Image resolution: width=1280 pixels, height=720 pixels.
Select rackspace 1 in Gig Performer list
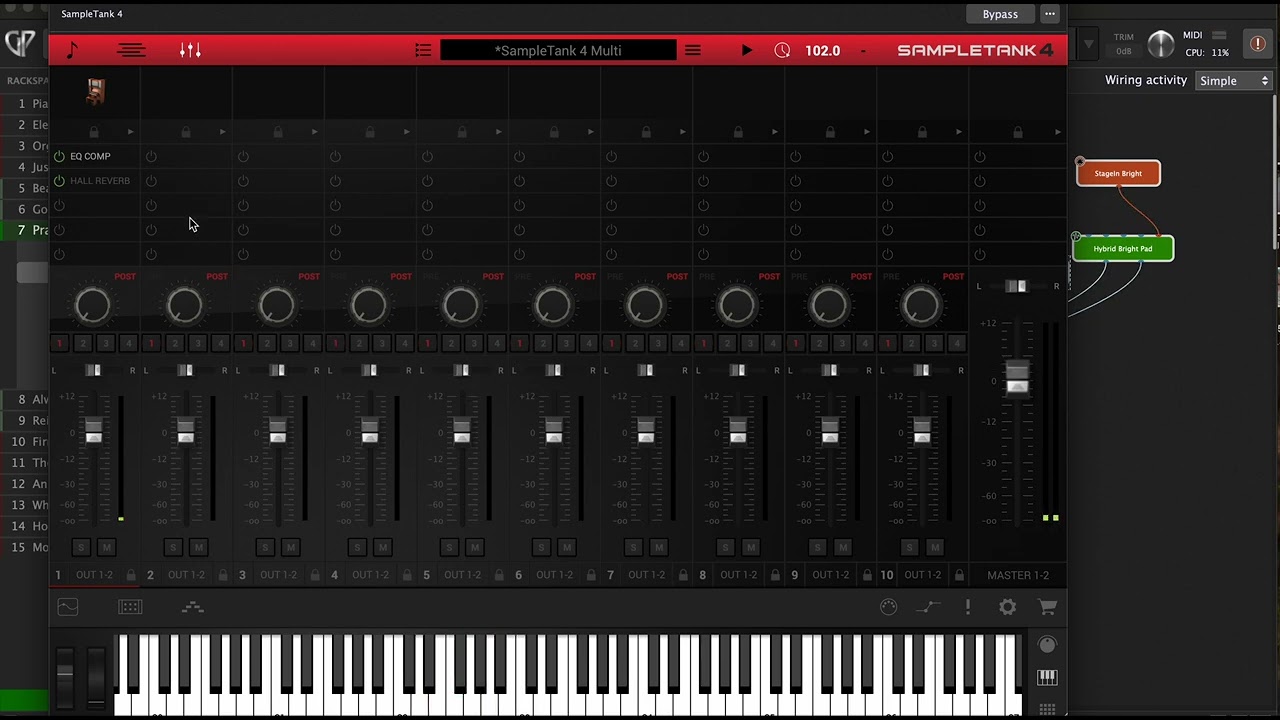click(25, 103)
